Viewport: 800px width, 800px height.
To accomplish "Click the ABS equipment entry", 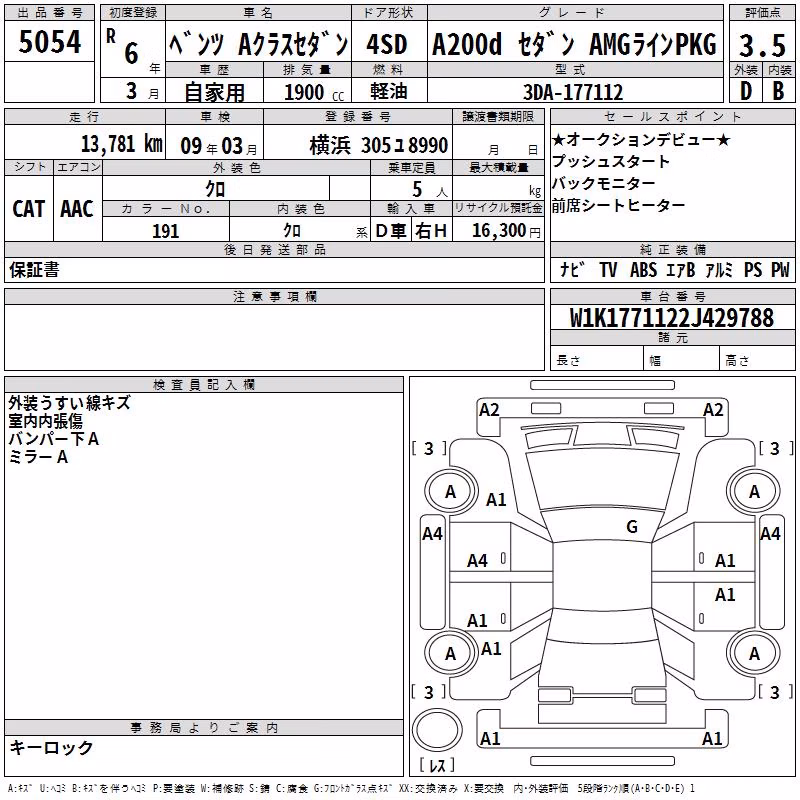I will pos(643,269).
